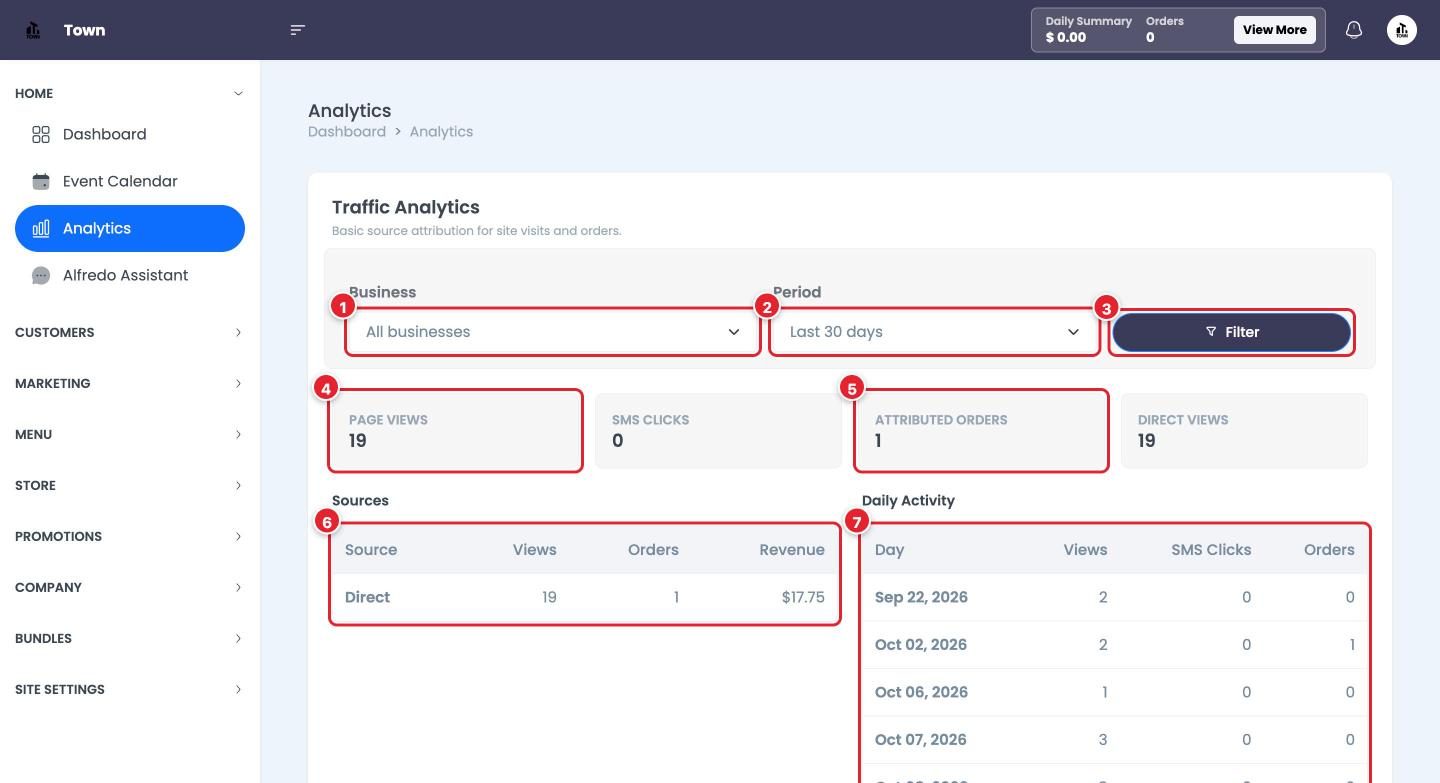
Task: Click the Town brand name
Action: pos(84,30)
